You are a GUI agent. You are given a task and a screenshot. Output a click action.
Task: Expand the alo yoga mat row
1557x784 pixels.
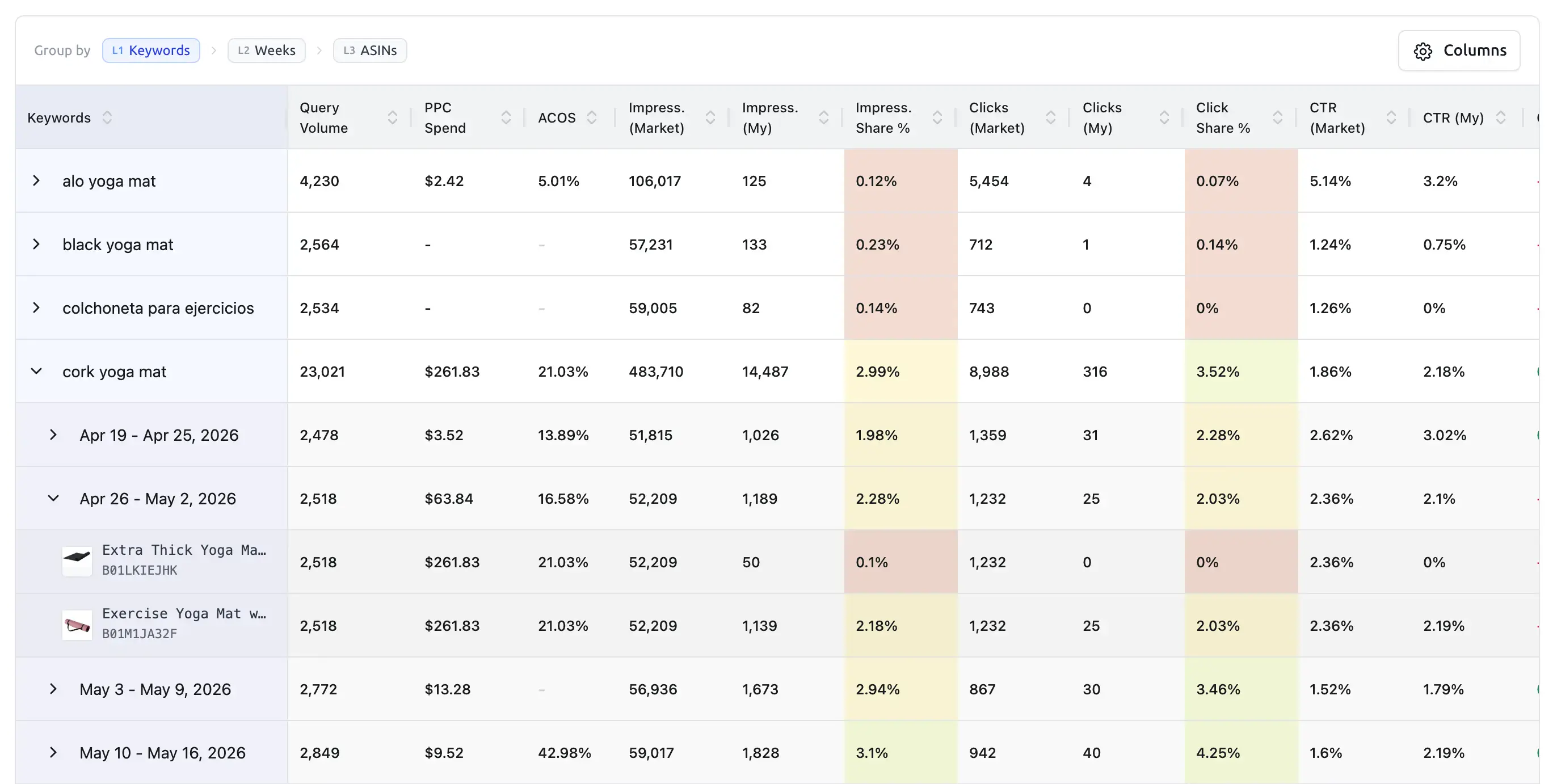tap(36, 181)
